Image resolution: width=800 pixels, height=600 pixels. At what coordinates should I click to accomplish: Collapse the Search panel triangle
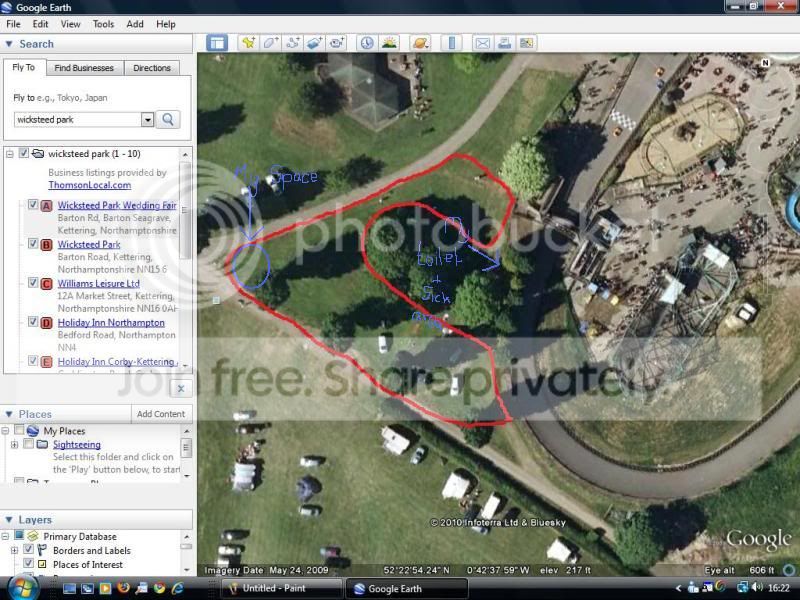(9, 44)
